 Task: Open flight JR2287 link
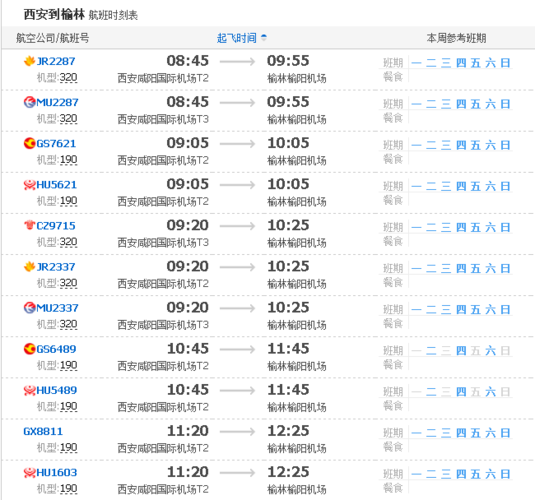[x=56, y=61]
